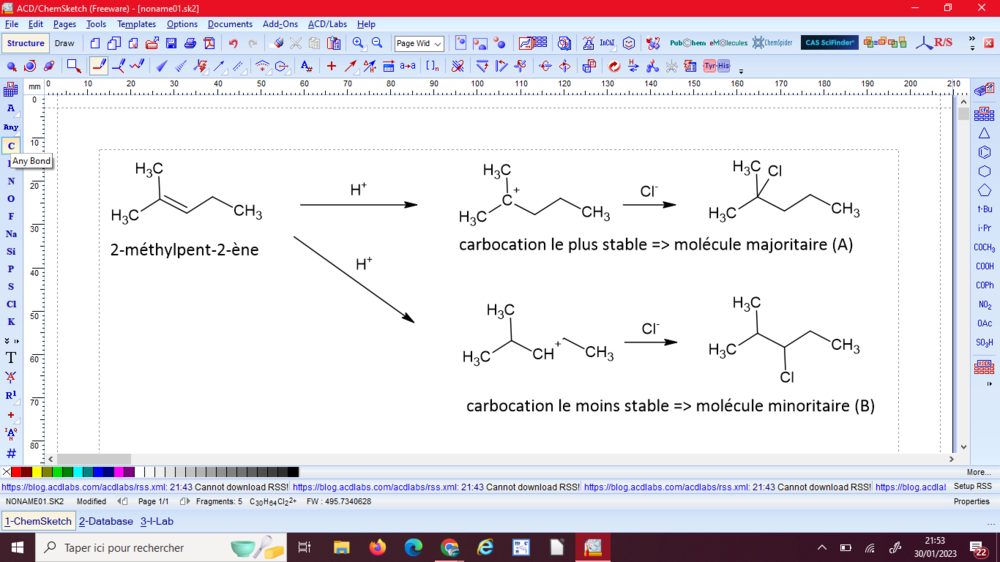Toggle the Draw Normal bond tool
Image resolution: width=1000 pixels, height=562 pixels.
click(x=98, y=66)
